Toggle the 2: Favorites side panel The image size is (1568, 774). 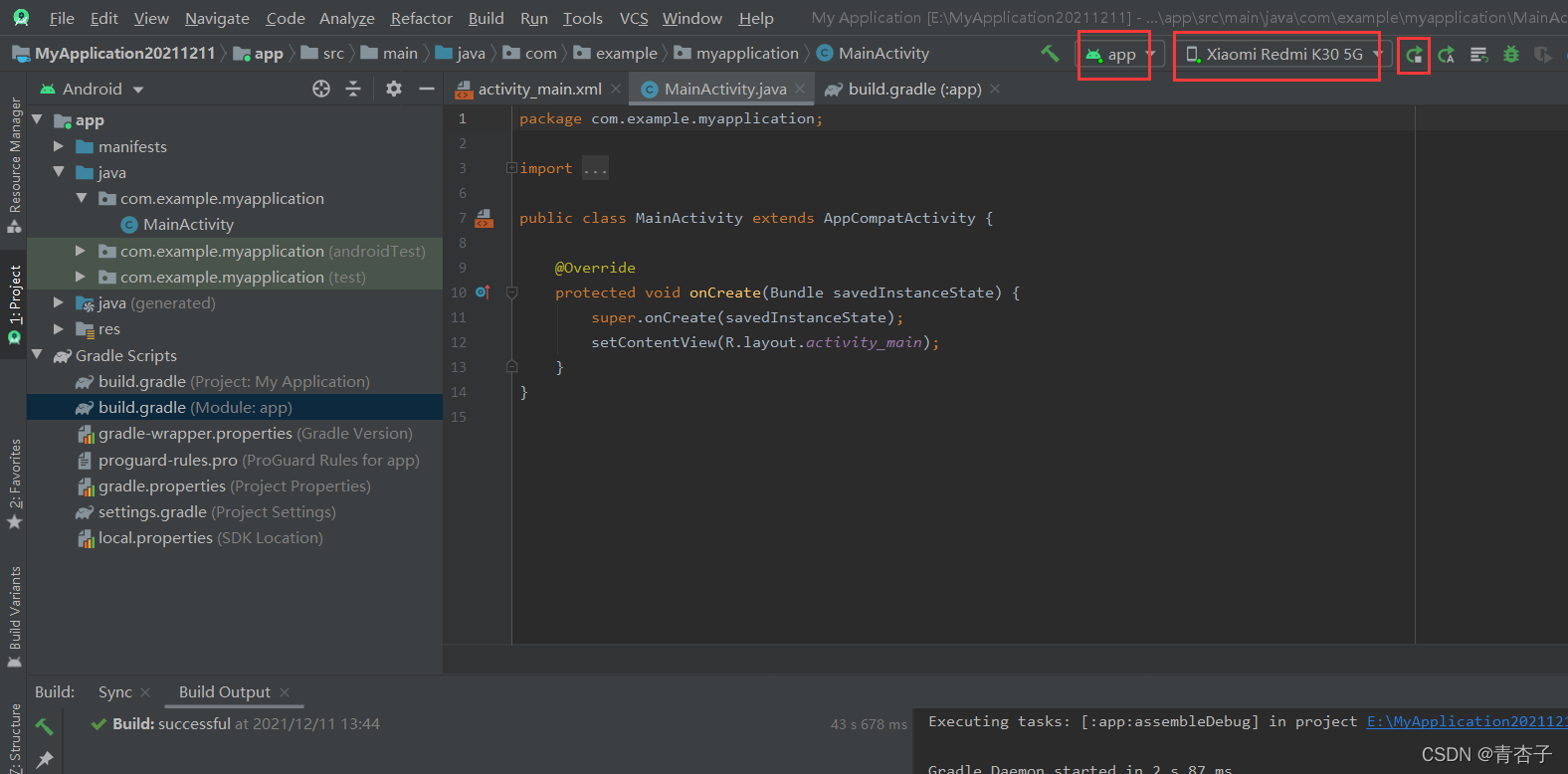pos(14,484)
